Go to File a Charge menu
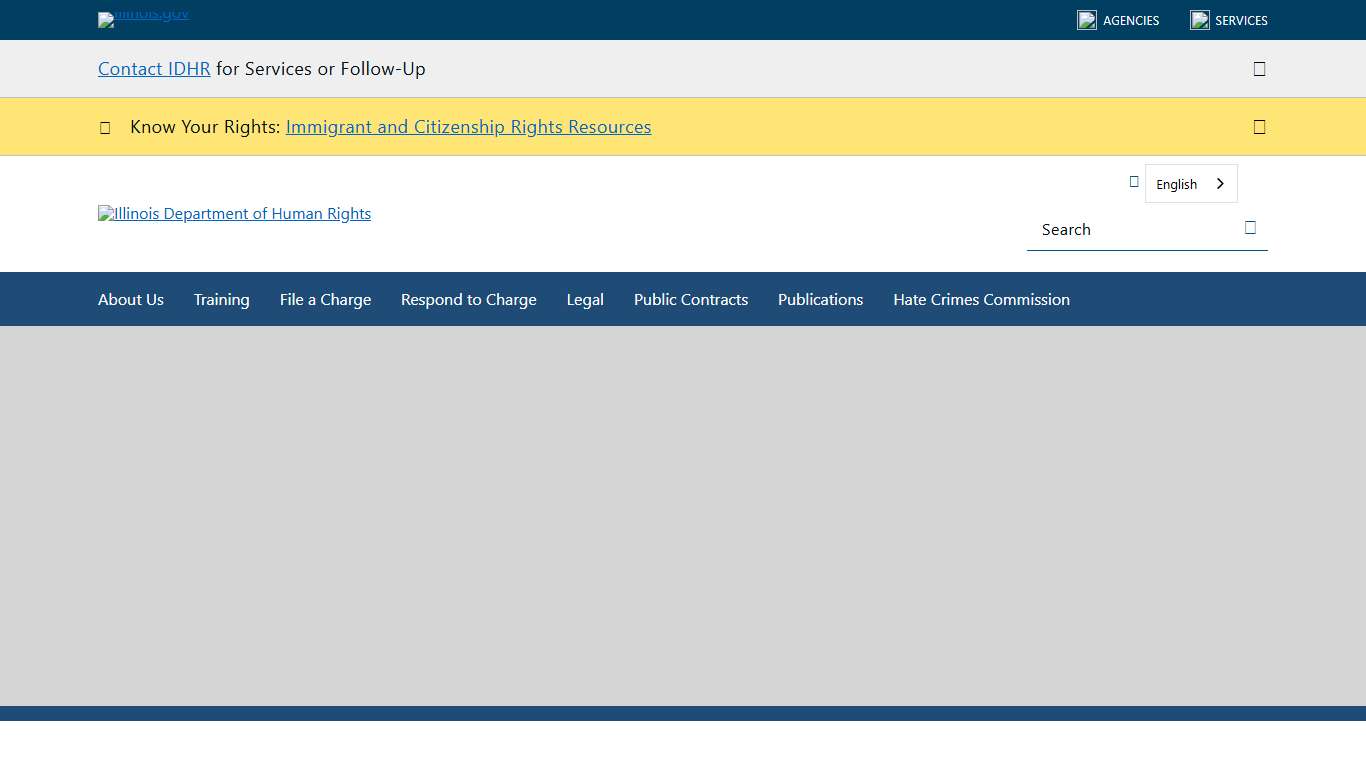The height and width of the screenshot is (768, 1366). (x=325, y=300)
